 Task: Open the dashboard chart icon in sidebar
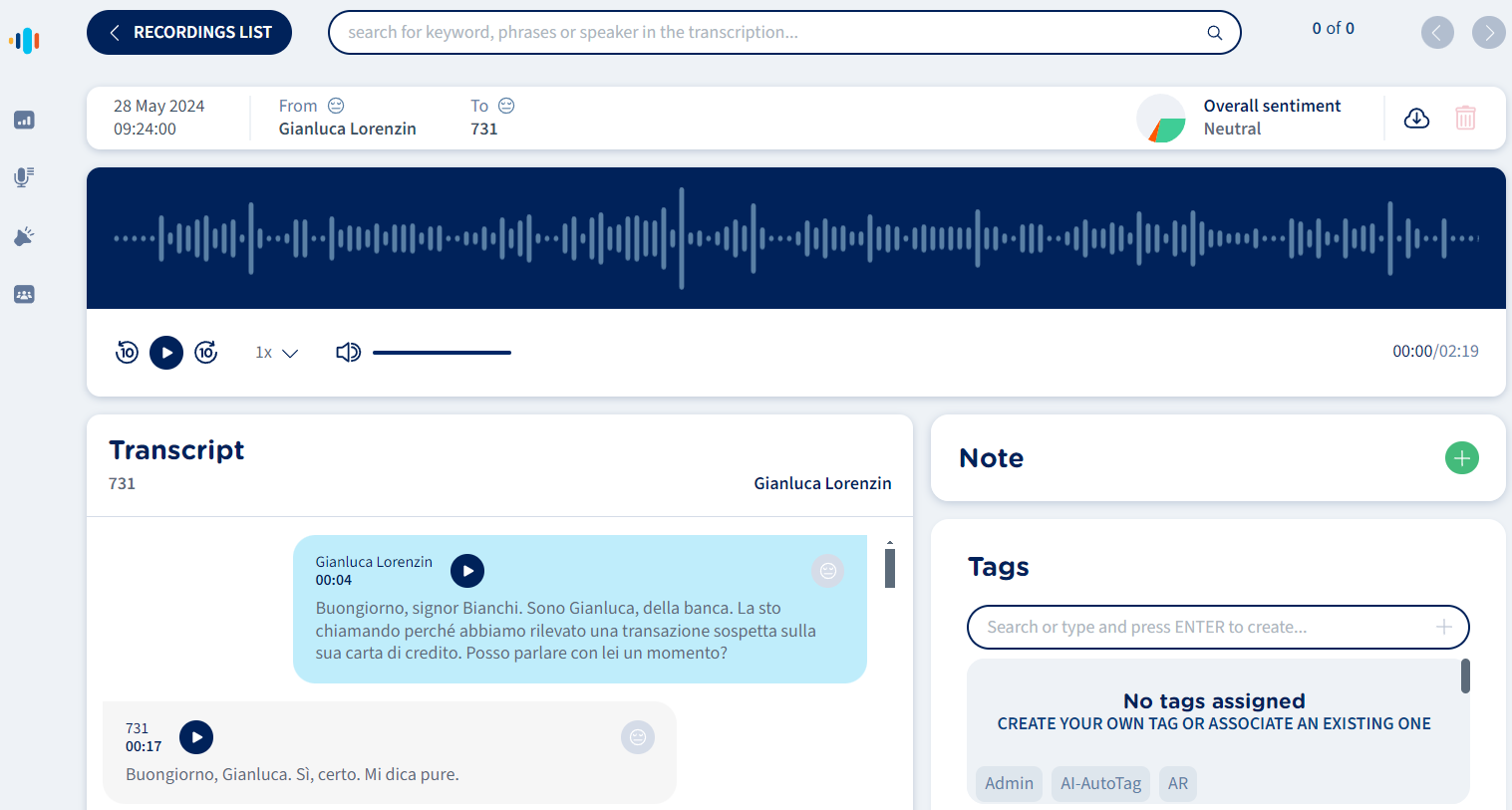tap(24, 121)
